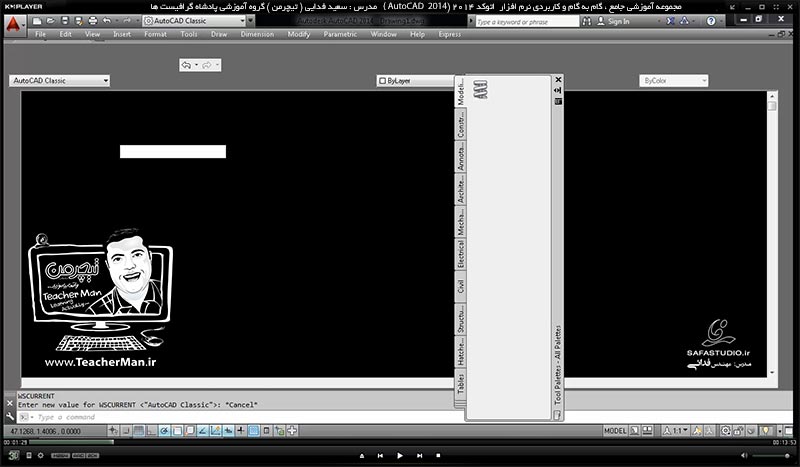The width and height of the screenshot is (800, 467).
Task: Click the spring tool in Tool Palettes
Action: [x=480, y=89]
